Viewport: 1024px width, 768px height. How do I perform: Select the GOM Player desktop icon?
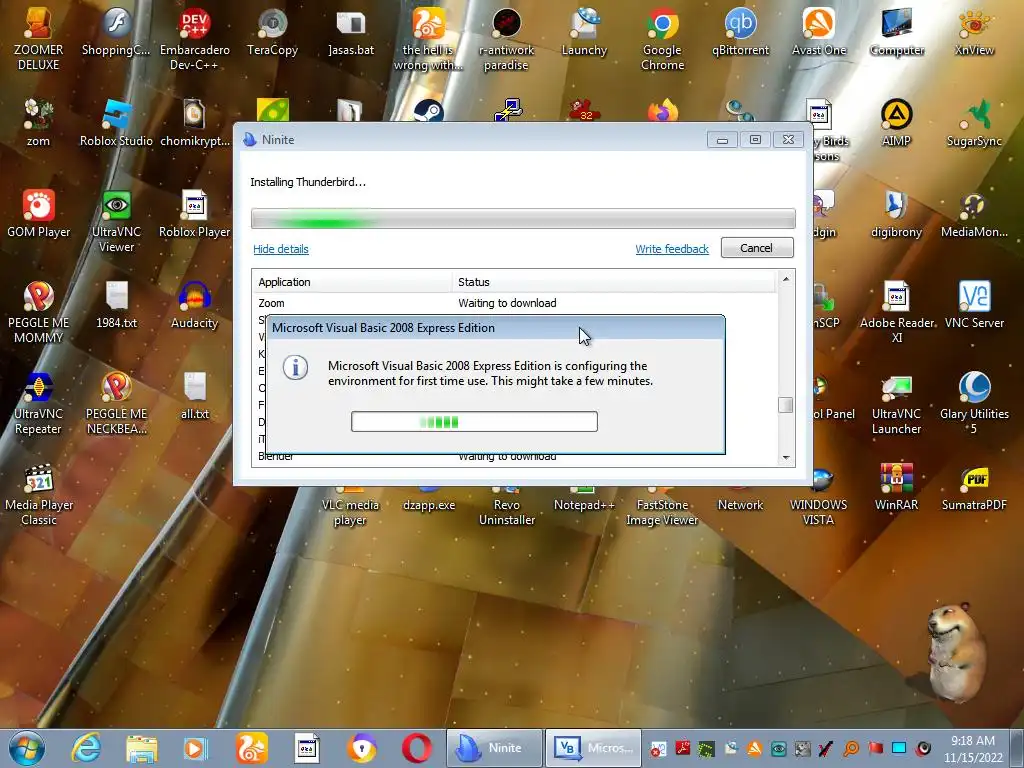click(x=38, y=214)
